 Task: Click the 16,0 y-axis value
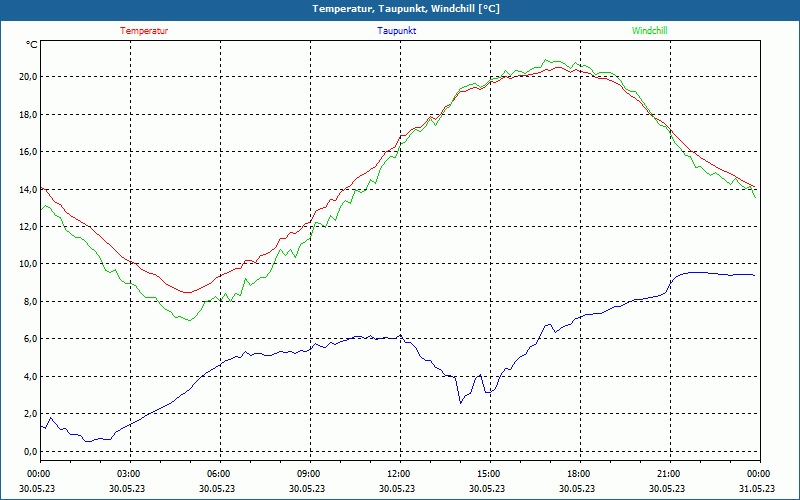tap(29, 152)
